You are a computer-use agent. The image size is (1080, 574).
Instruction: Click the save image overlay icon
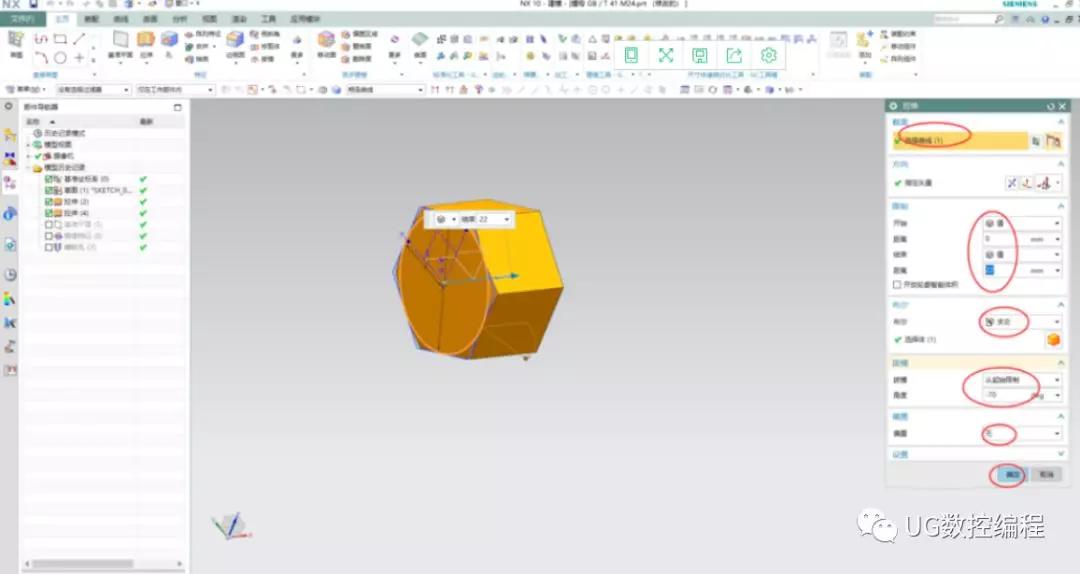coord(700,55)
